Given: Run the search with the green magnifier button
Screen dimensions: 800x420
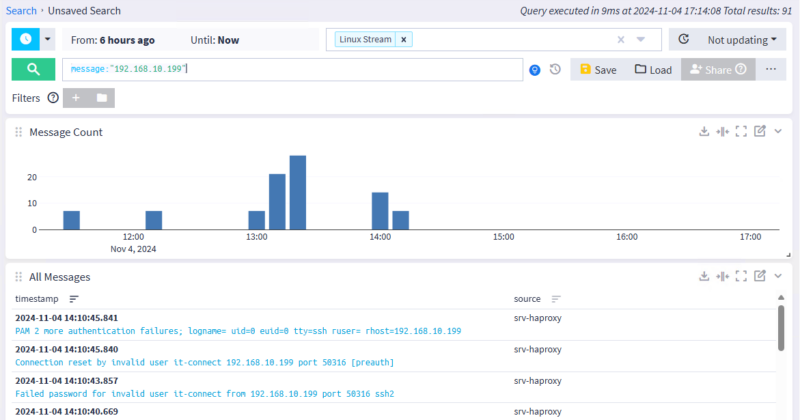Looking at the screenshot, I should 33,70.
